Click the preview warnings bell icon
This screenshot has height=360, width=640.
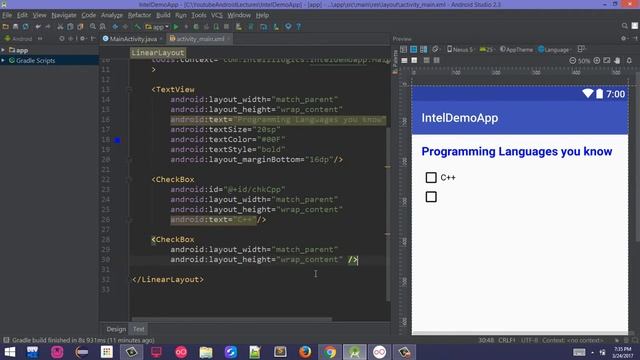tap(629, 60)
